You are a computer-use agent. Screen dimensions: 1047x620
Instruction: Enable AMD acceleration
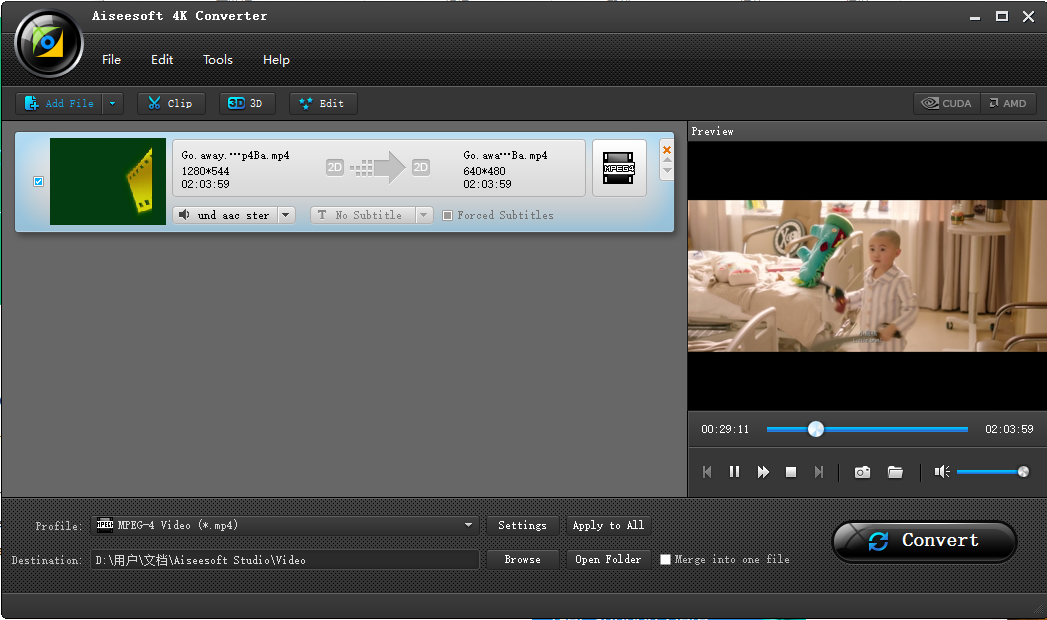[1008, 102]
